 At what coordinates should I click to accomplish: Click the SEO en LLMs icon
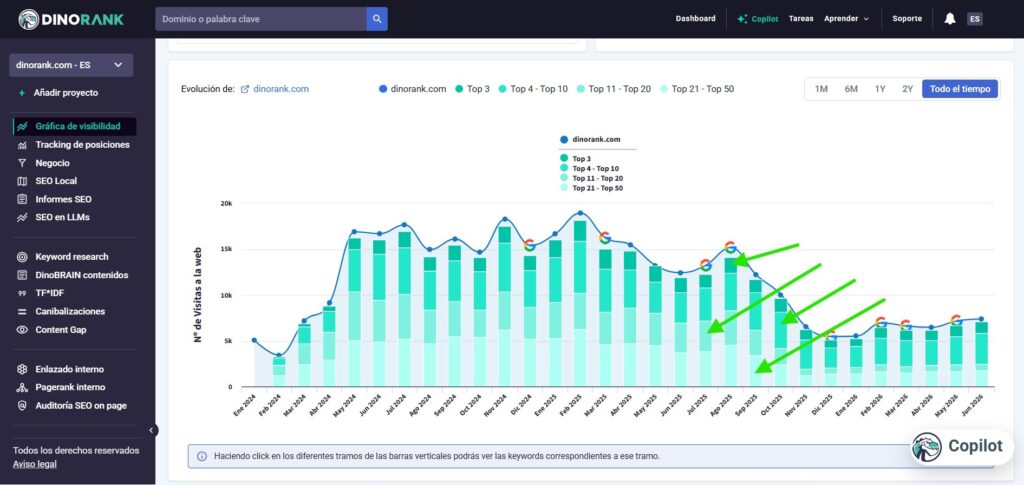[22, 217]
